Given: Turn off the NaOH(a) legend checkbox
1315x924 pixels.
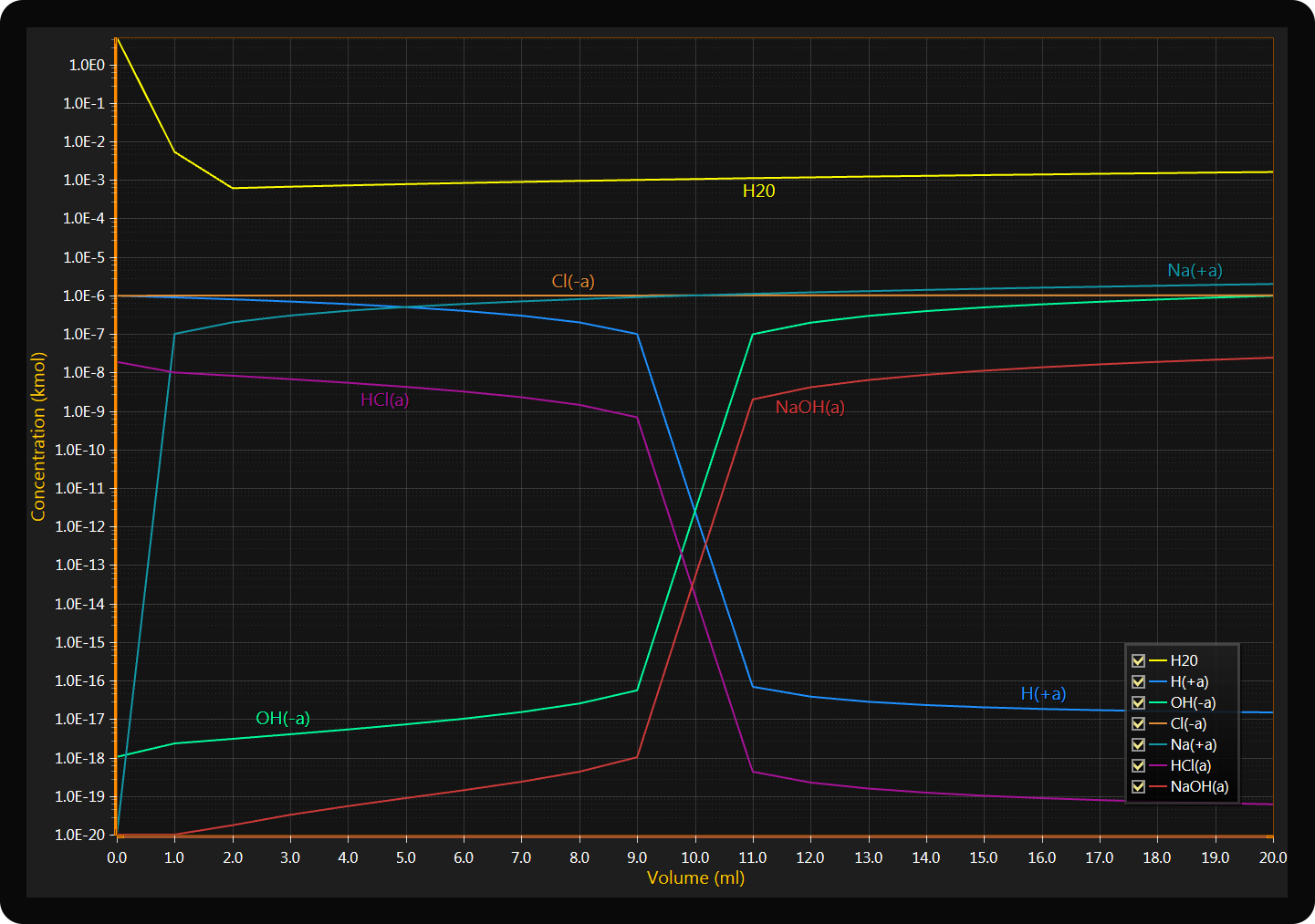Looking at the screenshot, I should 1138,786.
